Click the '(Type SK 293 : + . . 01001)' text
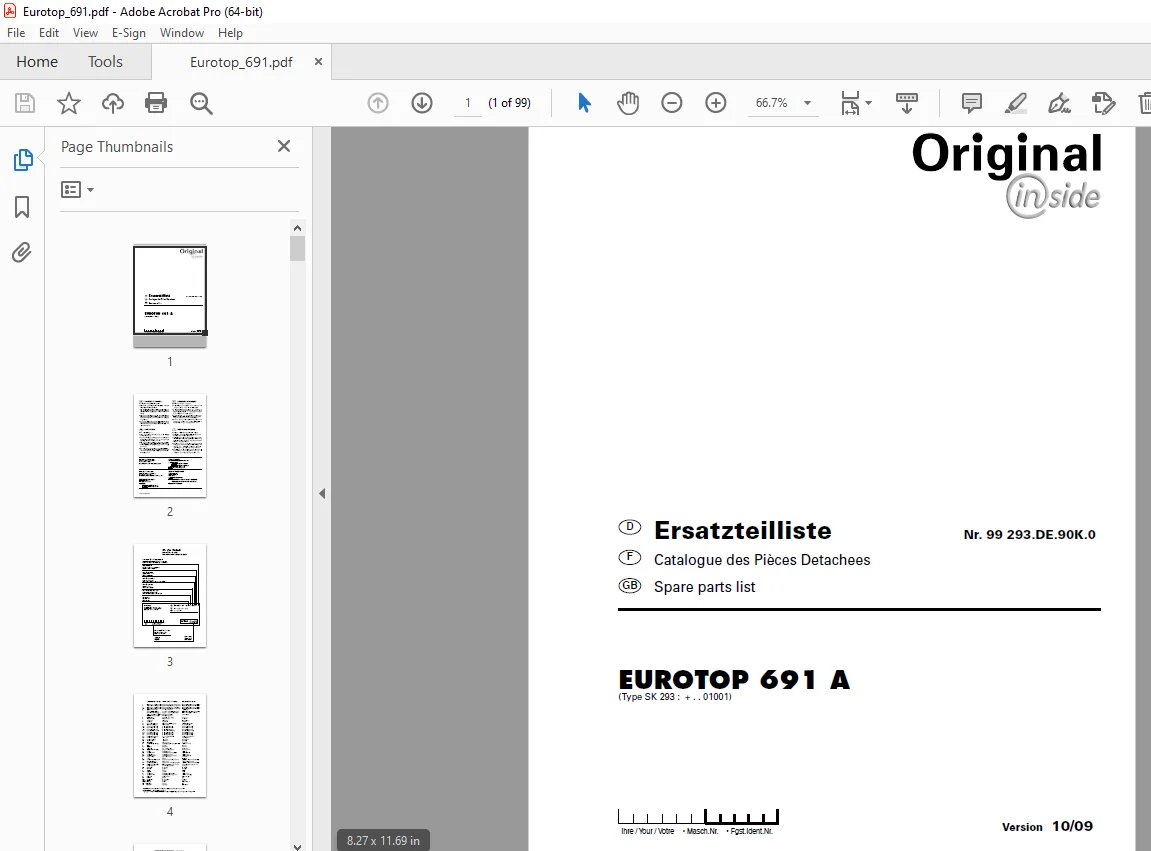 [675, 697]
